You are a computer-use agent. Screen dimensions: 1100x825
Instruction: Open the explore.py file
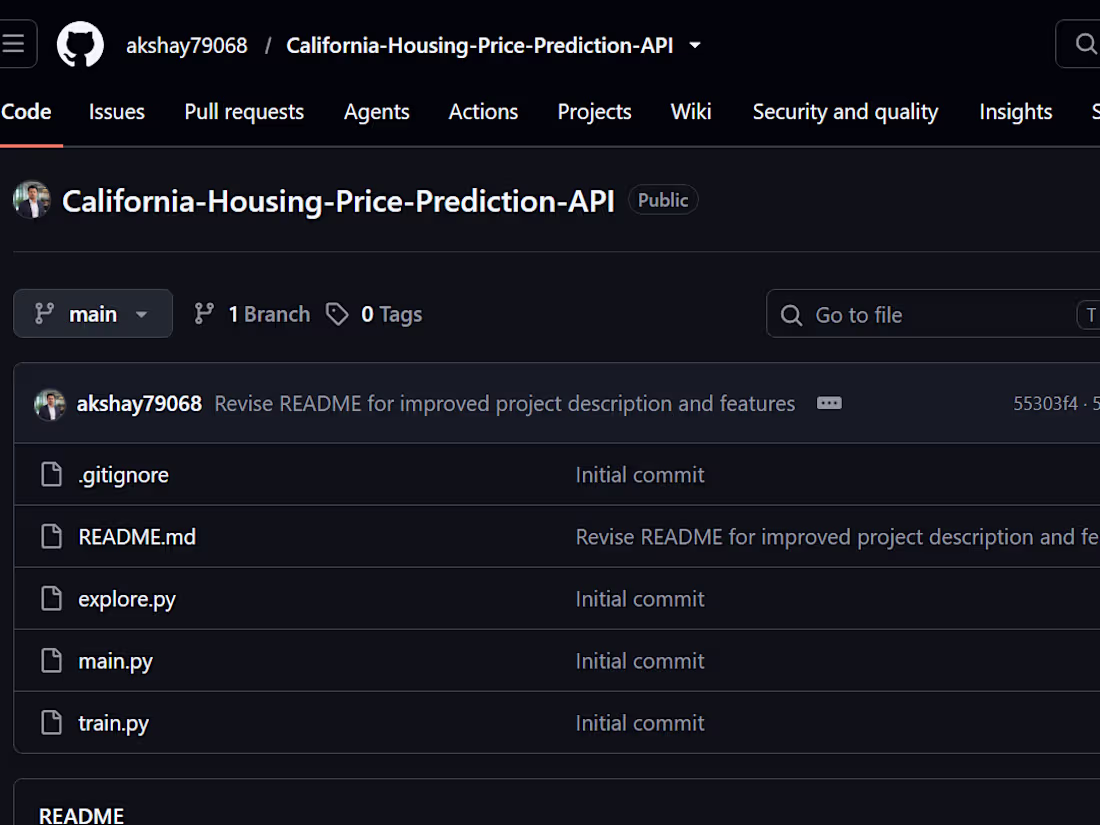tap(127, 599)
